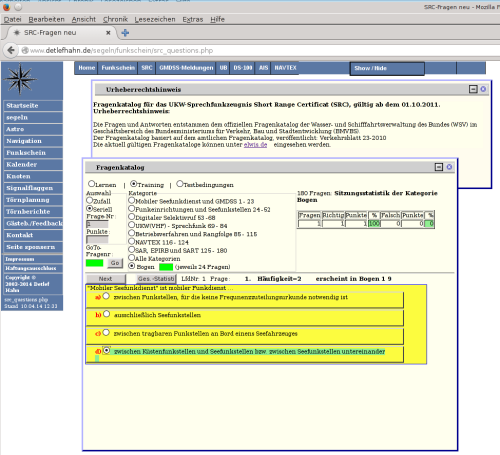This screenshot has width=500, height=455.
Task: Select category UKW(VHF) Sprechfunk 69-84
Action: tap(132, 225)
